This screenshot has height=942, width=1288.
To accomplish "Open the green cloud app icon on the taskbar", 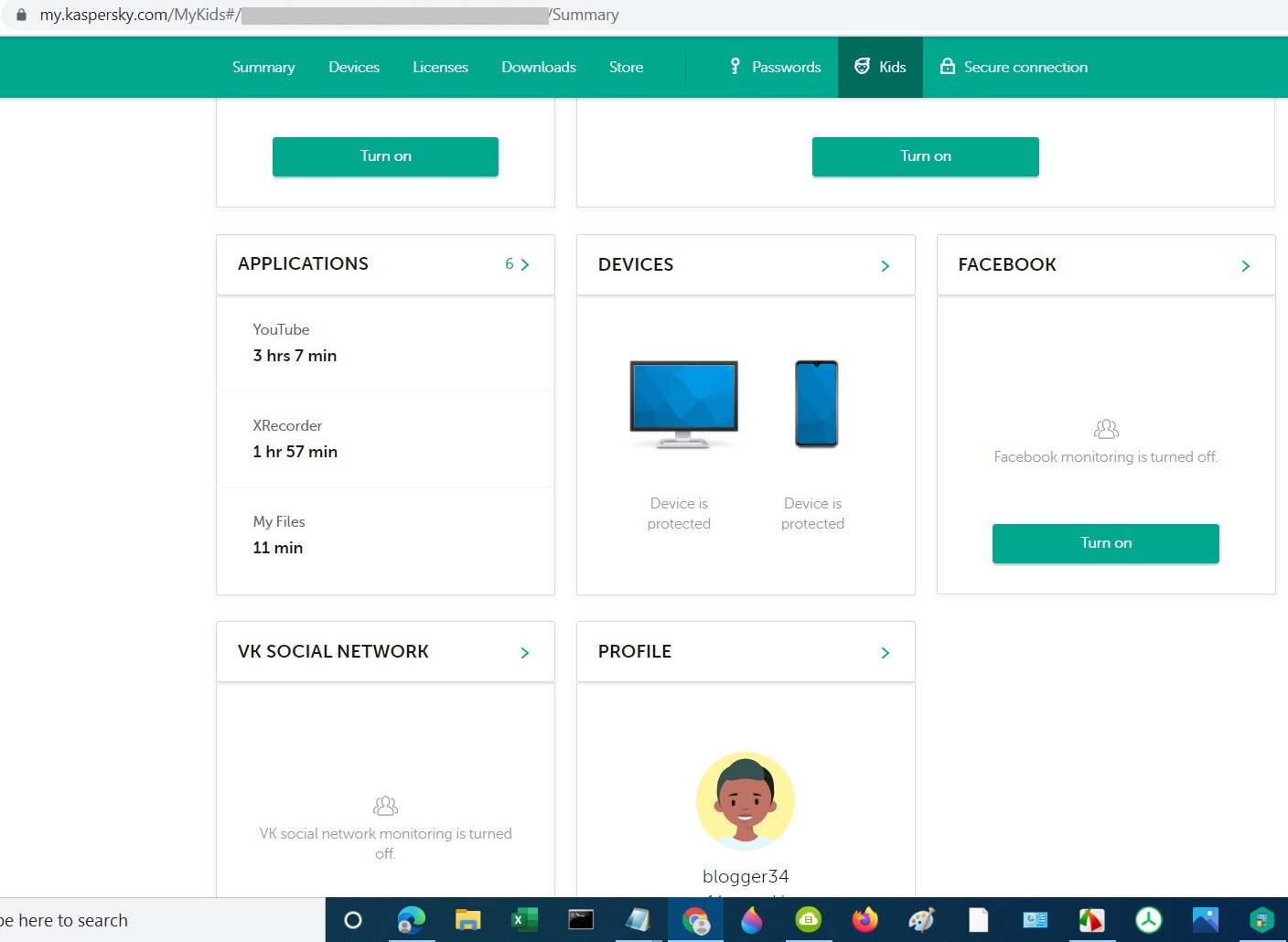I will point(809,920).
